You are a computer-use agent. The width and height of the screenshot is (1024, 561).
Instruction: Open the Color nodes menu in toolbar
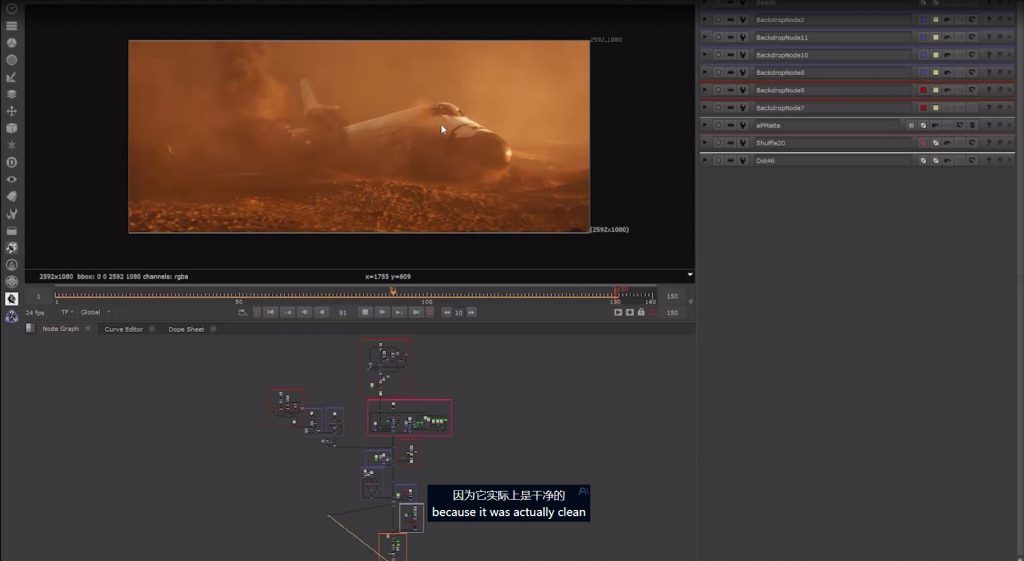click(x=11, y=42)
